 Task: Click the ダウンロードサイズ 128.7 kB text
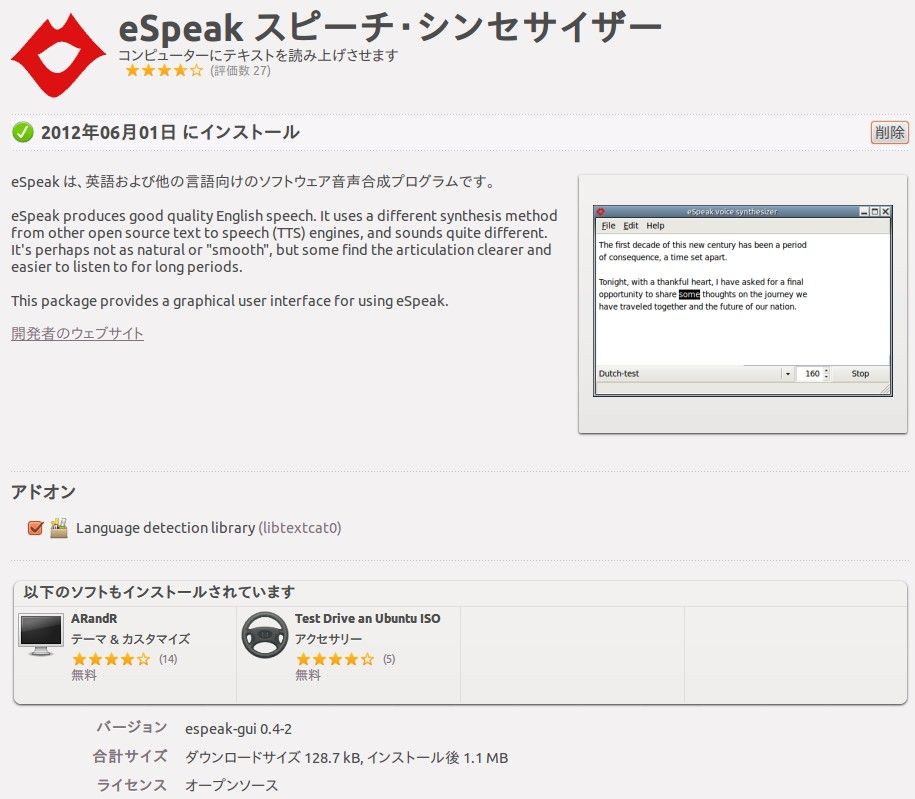273,758
